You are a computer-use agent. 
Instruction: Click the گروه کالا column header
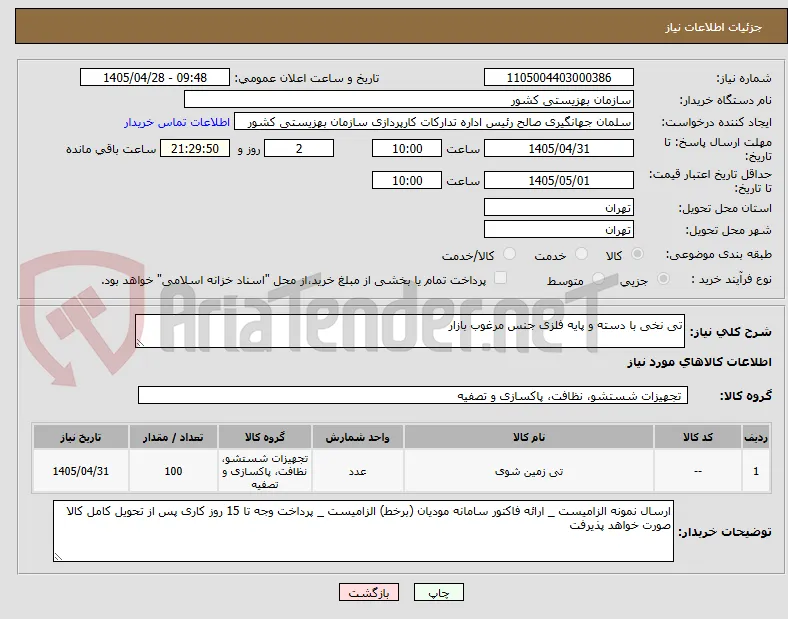pyautogui.click(x=265, y=437)
